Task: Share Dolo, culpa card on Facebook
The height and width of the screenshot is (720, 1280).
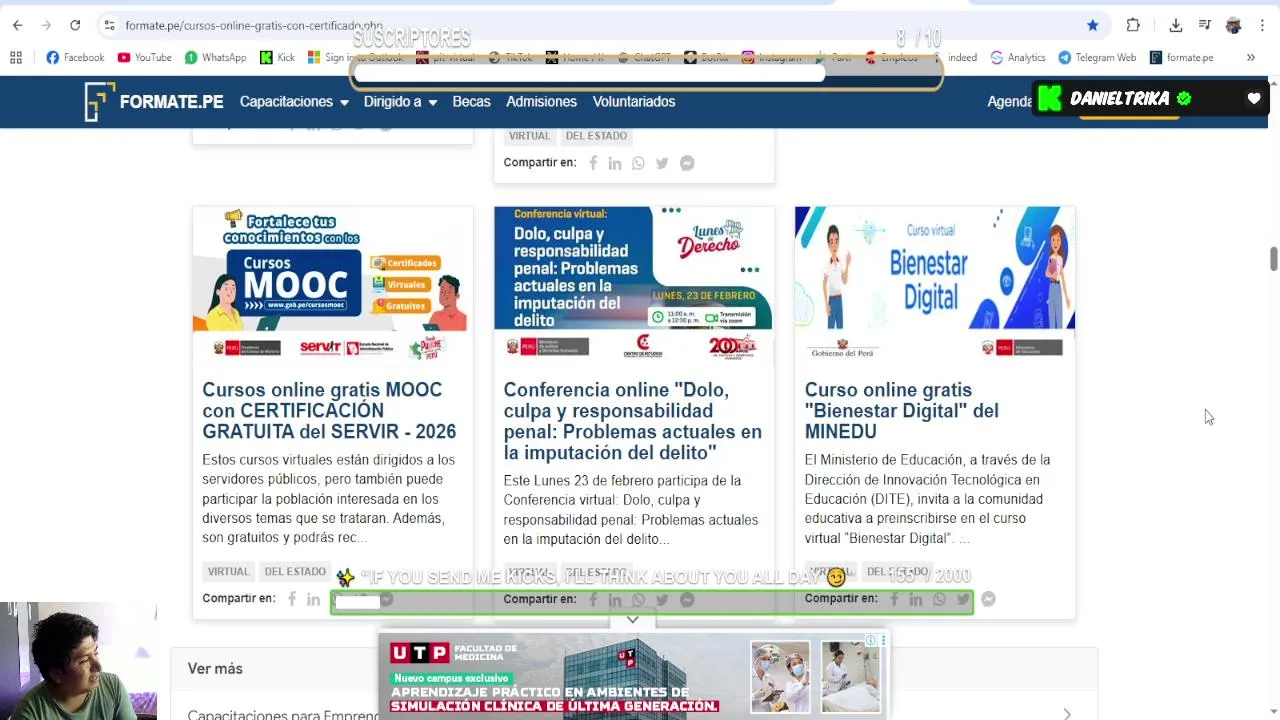Action: coord(593,600)
